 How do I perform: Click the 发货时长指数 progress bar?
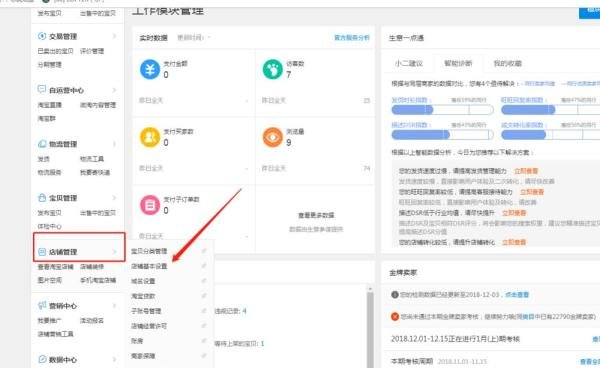pyautogui.click(x=442, y=110)
